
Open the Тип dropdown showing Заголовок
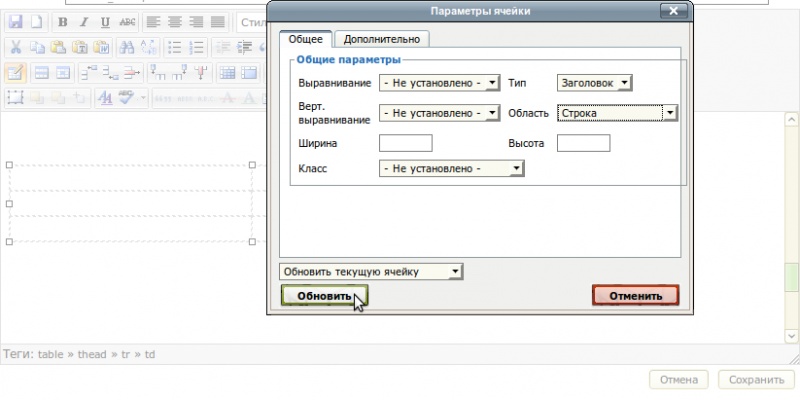coord(594,83)
